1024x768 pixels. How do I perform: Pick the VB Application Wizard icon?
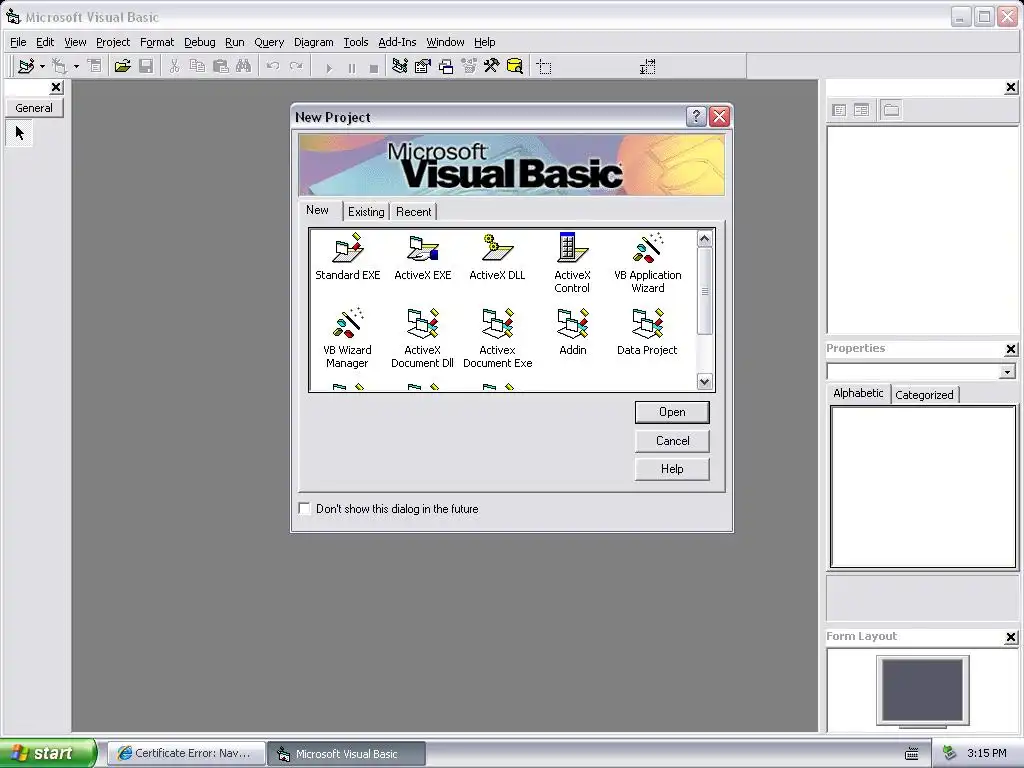click(647, 263)
